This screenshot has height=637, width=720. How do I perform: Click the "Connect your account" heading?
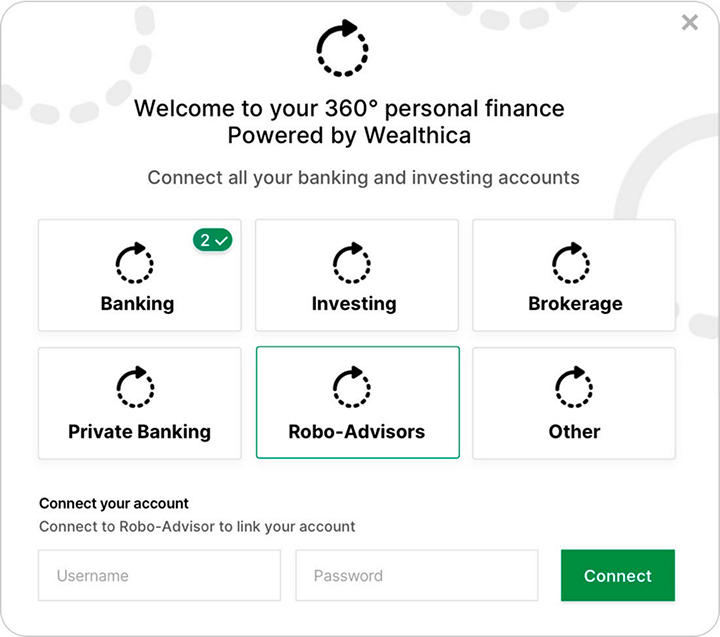tap(114, 504)
